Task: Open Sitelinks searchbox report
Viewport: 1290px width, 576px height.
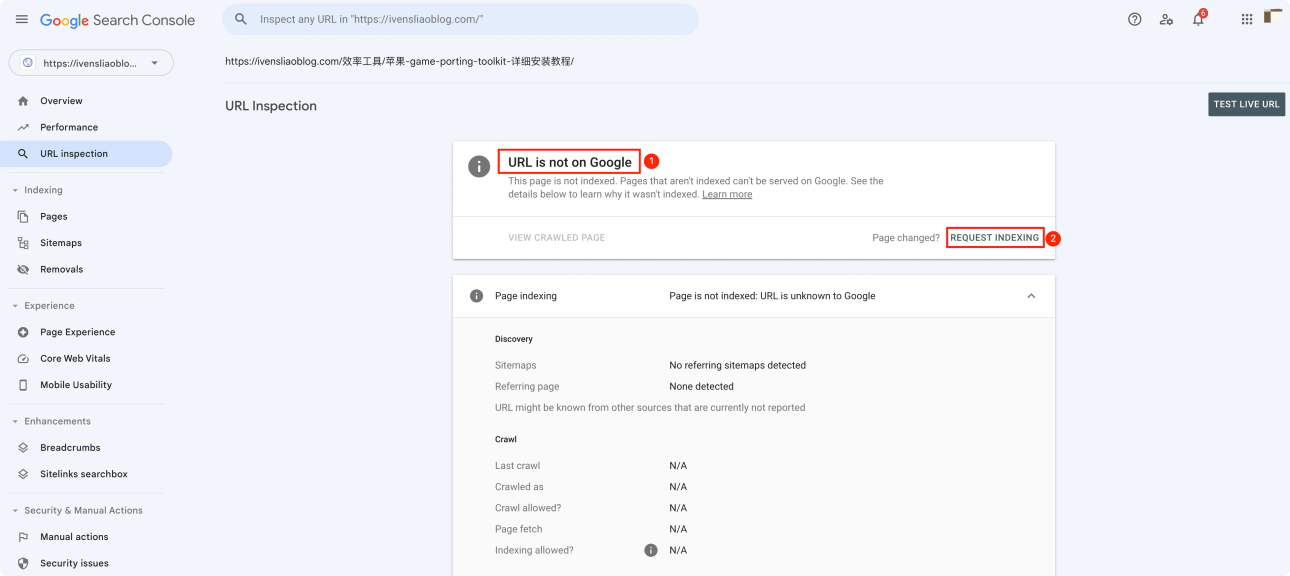Action: tap(84, 474)
